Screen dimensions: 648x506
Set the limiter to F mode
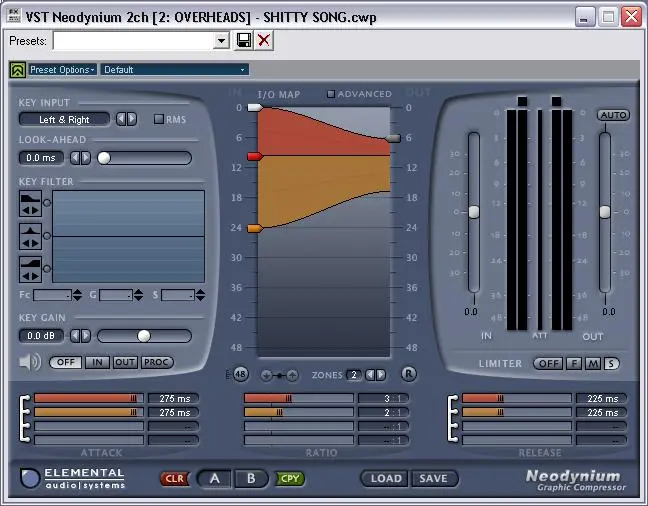pos(574,363)
